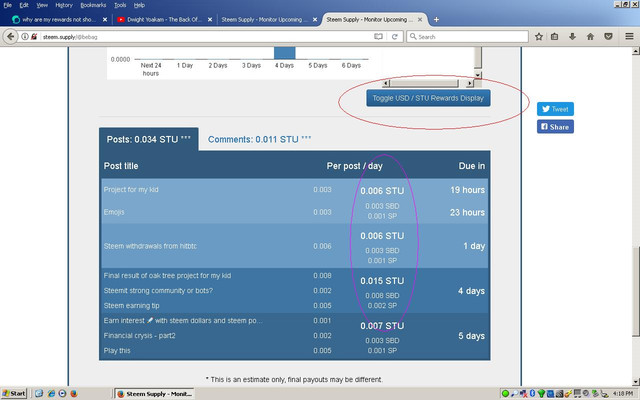Open the downloads arrow icon
Viewport: 640px width, 400px height.
coord(572,37)
